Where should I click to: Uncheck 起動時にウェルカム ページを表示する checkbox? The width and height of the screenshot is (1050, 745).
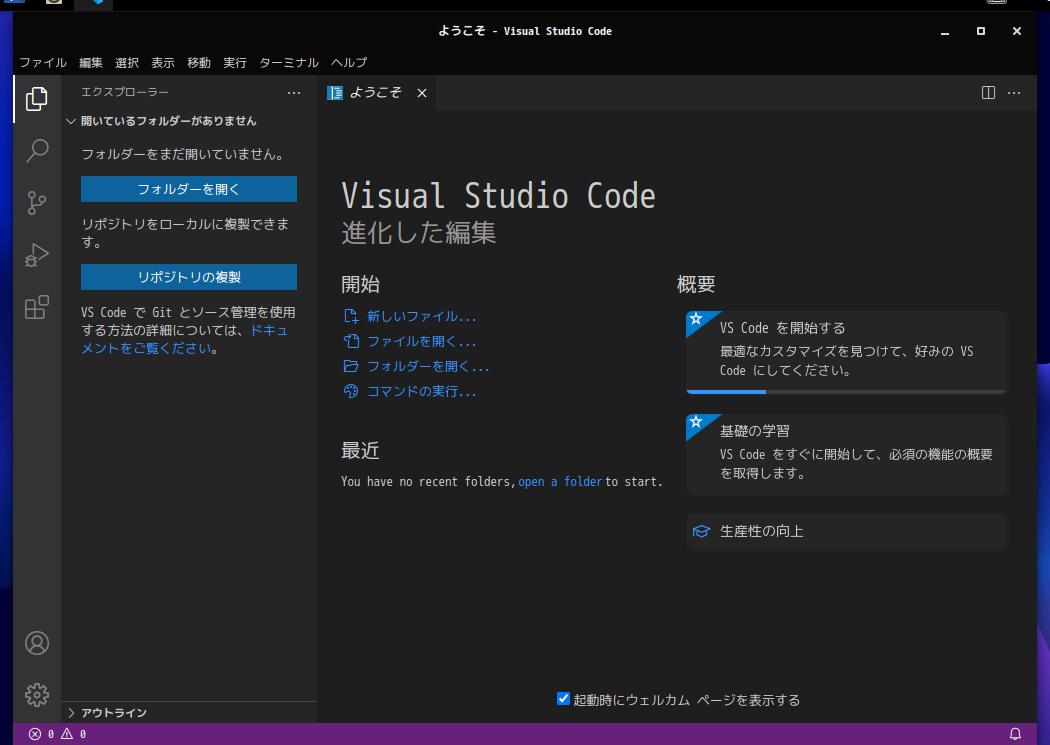tap(563, 699)
